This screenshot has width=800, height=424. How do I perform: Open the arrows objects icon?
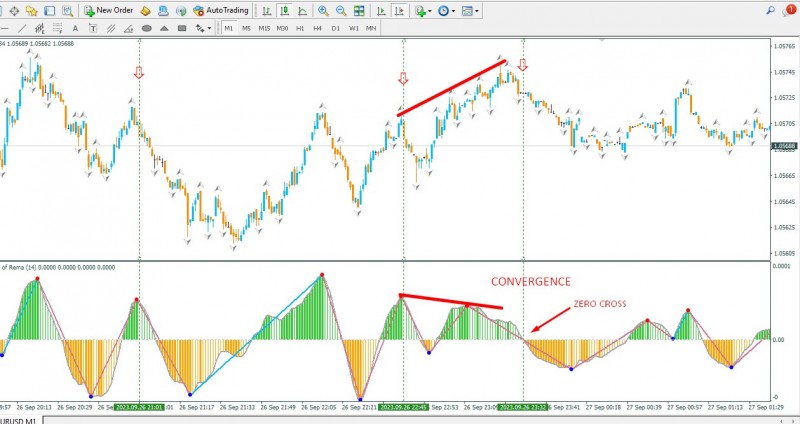click(200, 29)
